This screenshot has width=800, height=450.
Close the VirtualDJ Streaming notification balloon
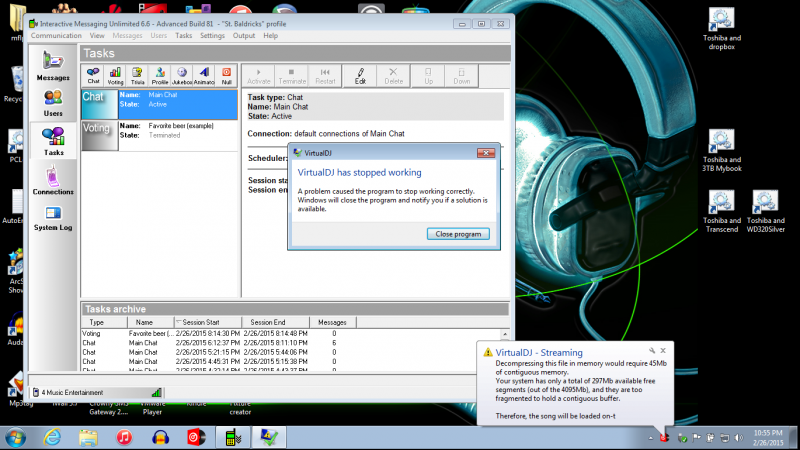(x=663, y=351)
